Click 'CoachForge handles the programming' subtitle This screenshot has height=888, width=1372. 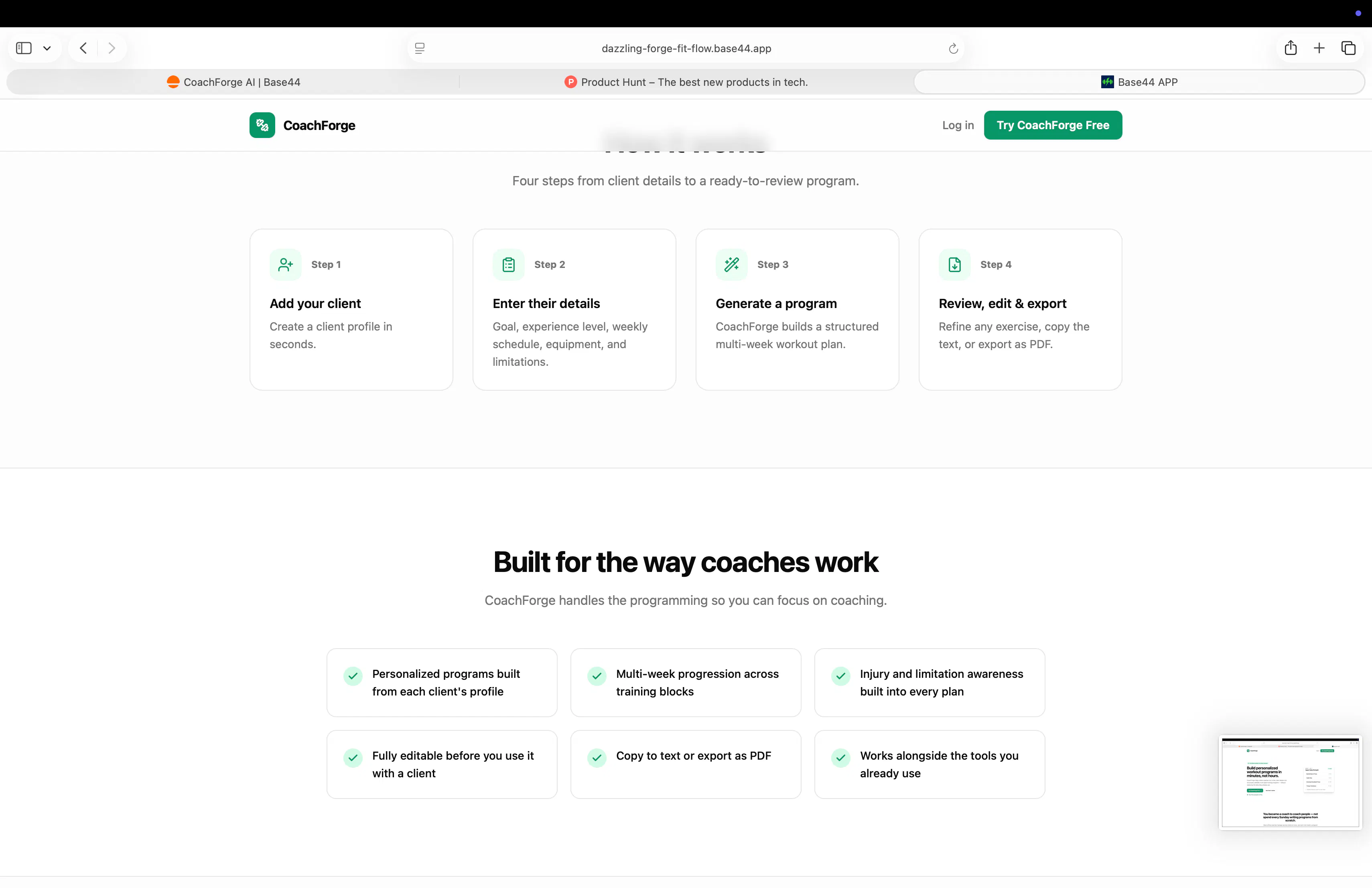686,600
